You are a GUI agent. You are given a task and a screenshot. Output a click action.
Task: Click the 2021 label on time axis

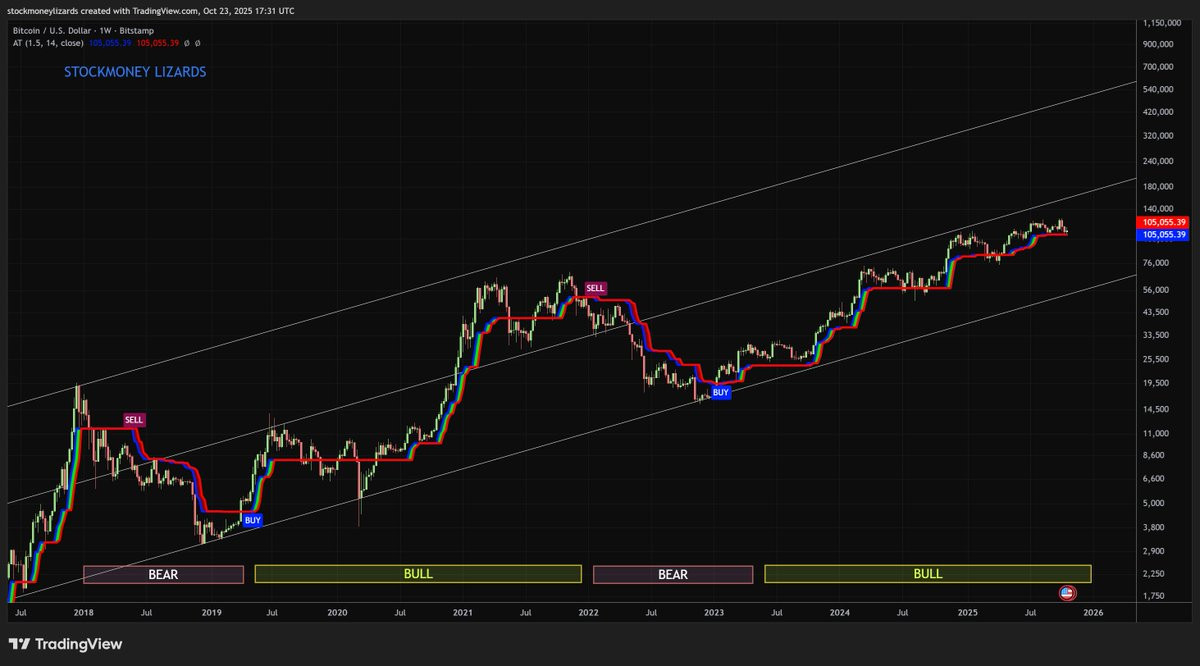pos(463,611)
